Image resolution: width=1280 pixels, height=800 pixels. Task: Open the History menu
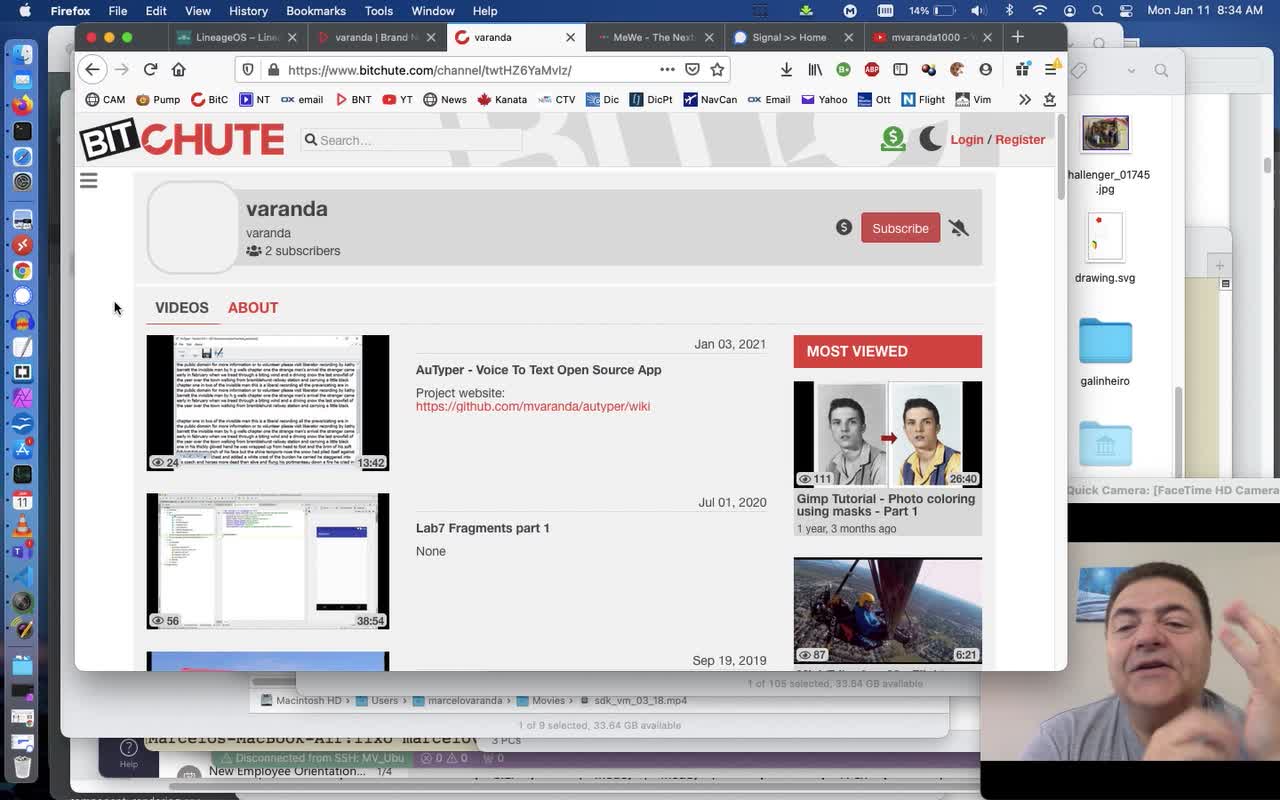248,10
